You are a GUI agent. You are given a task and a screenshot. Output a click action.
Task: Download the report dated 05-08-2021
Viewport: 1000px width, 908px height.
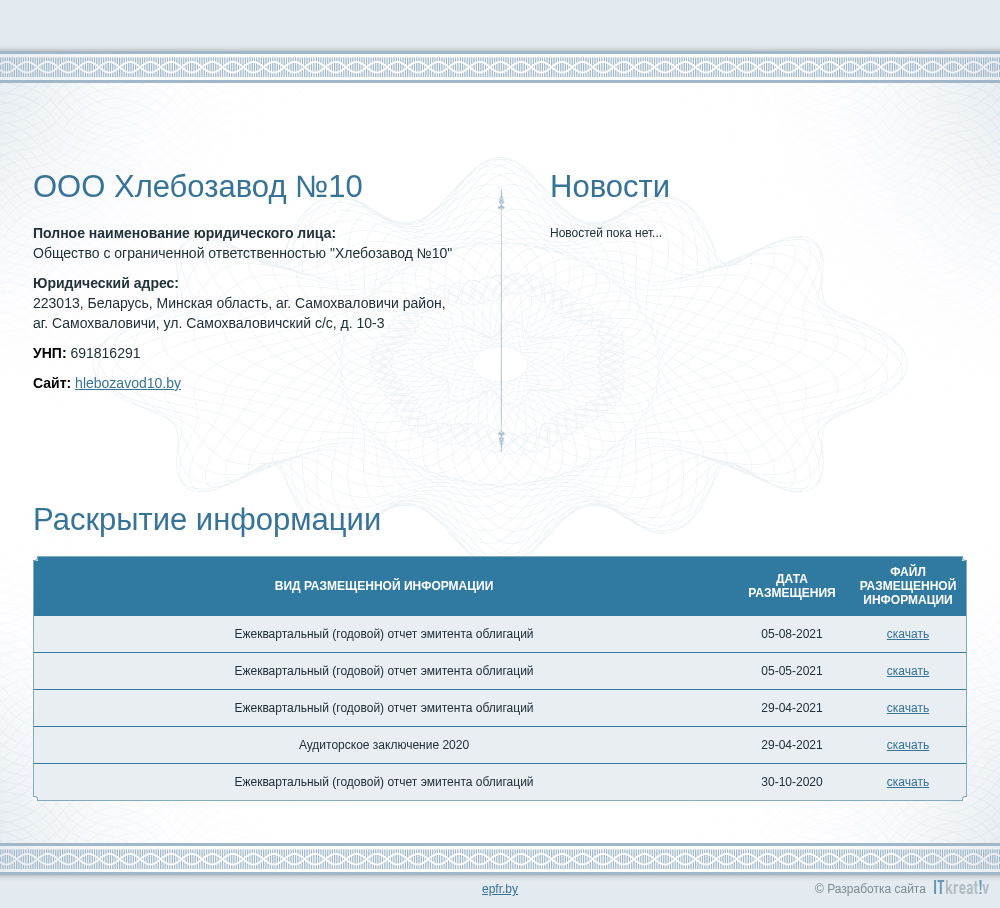[908, 634]
